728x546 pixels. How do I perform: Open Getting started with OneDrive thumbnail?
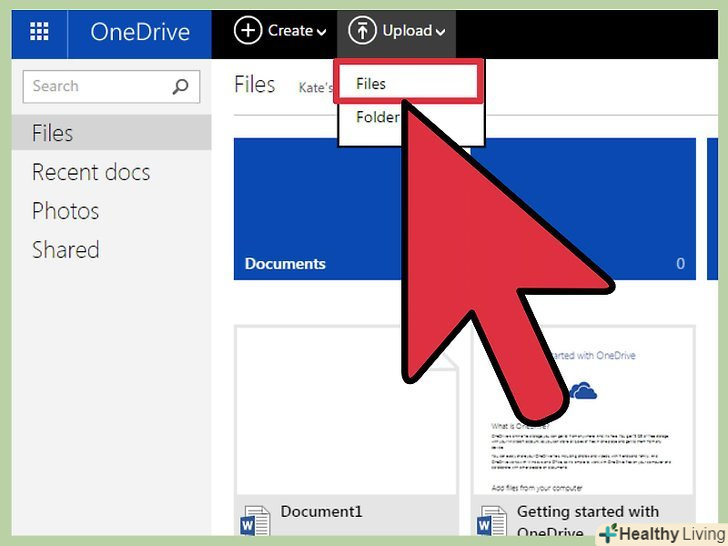[x=583, y=410]
